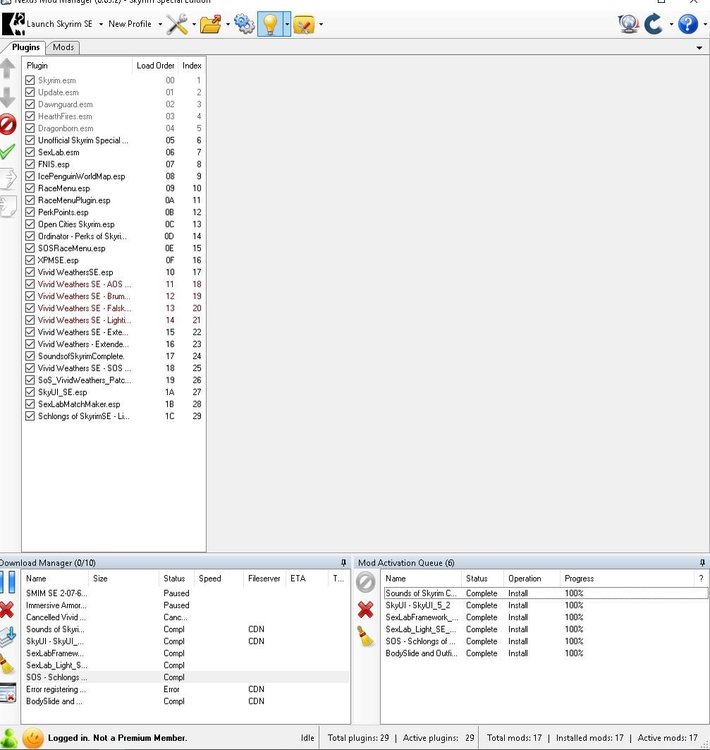Expand the yellow folder icon dropdown

coord(321,24)
